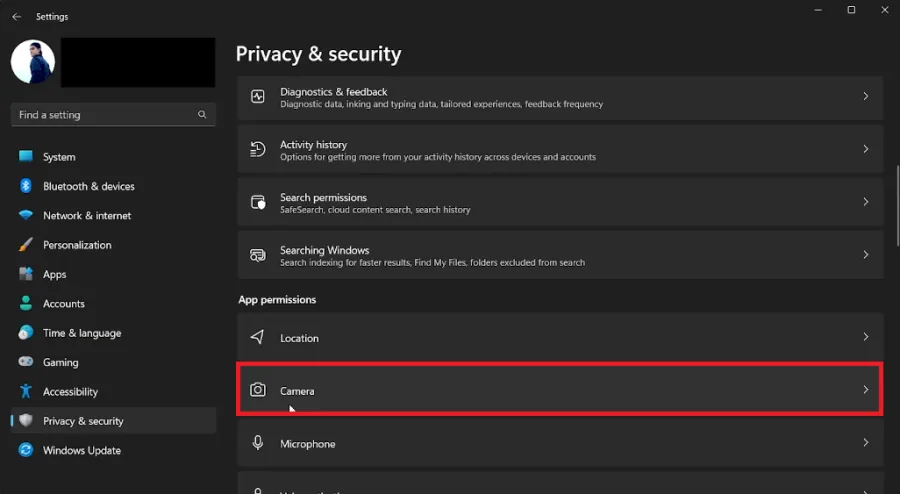Screen dimensions: 900x494
Task: Open the Accounts label
Action: [64, 304]
